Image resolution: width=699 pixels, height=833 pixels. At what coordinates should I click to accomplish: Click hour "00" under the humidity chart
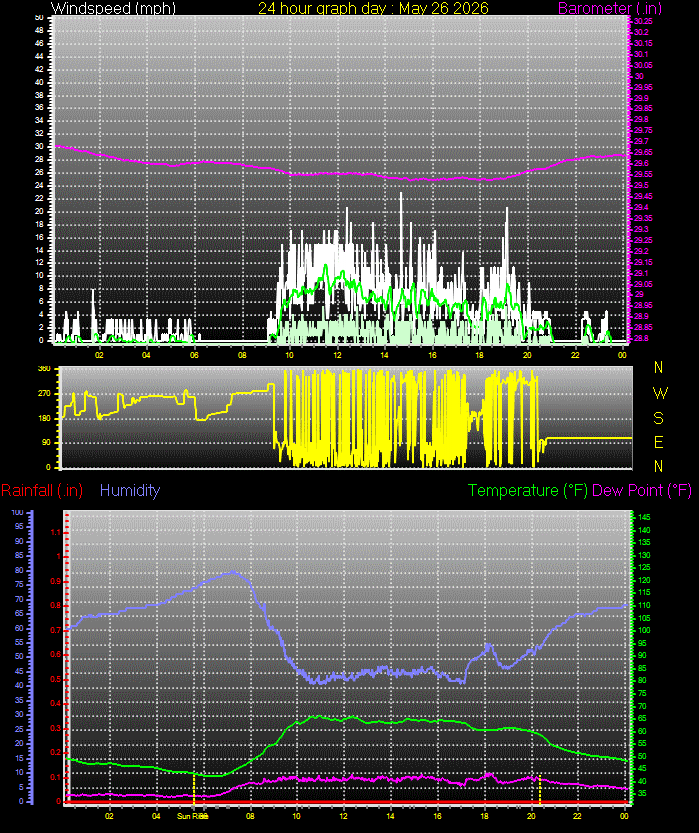625,816
